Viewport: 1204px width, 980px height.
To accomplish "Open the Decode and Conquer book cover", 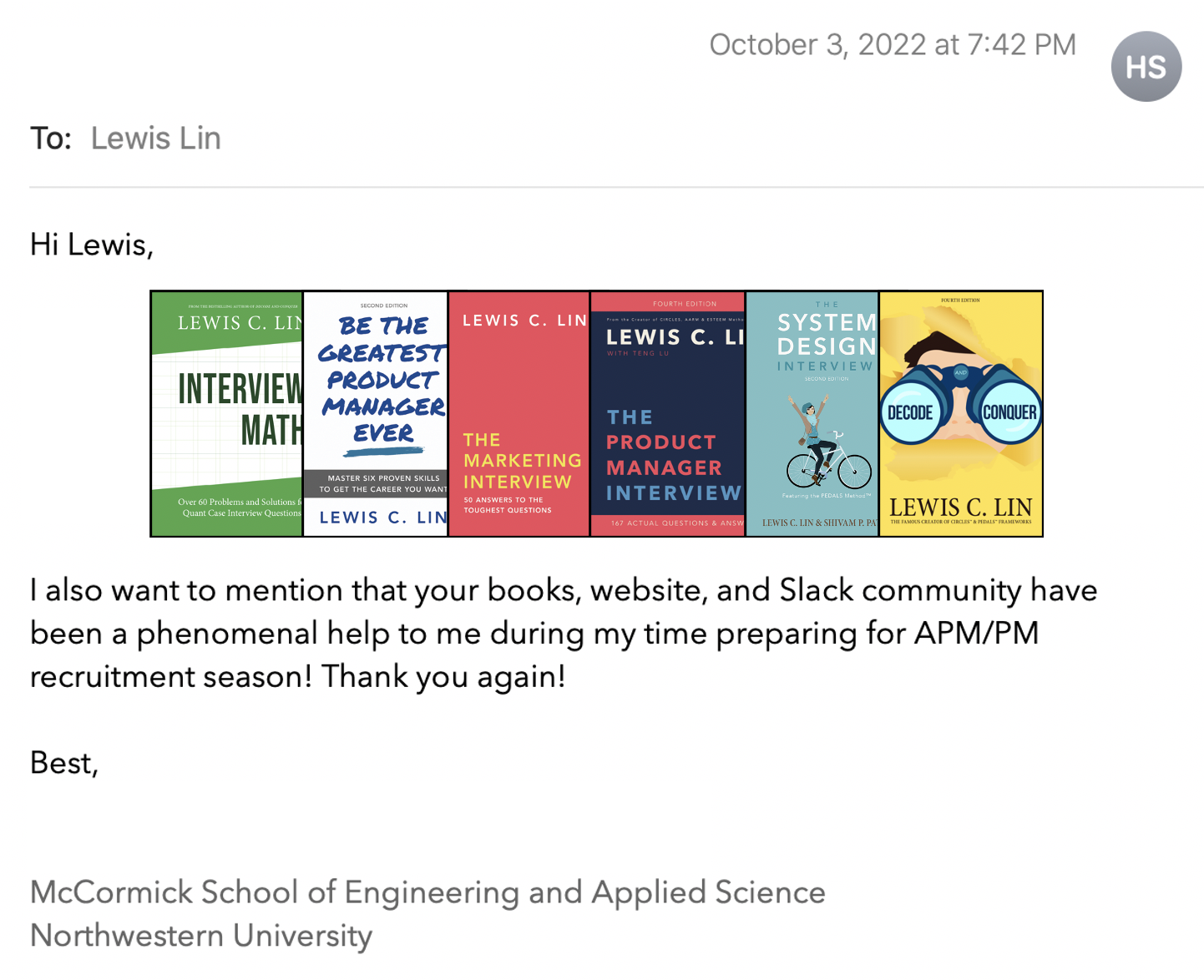I will click(961, 414).
